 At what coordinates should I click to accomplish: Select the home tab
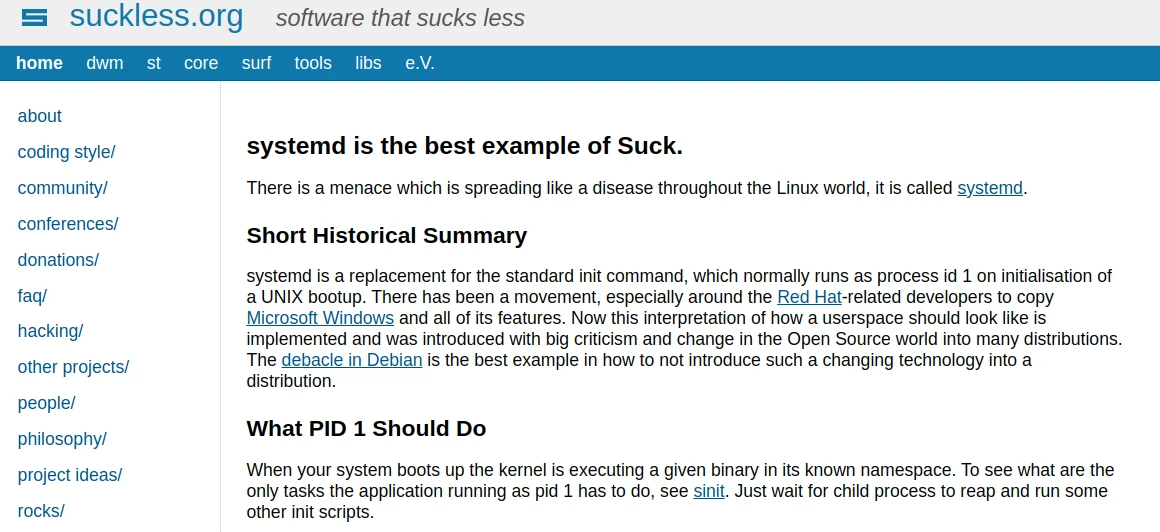click(x=39, y=63)
